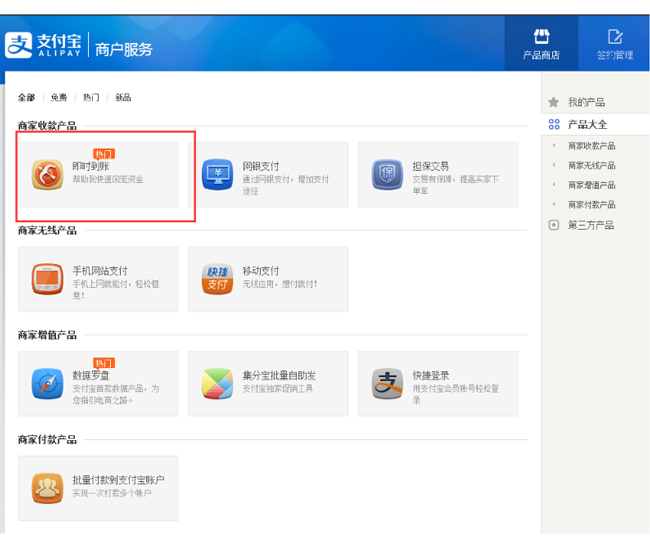Open the 快捷登录 product title
Image resolution: width=650 pixels, height=547 pixels.
tap(431, 375)
